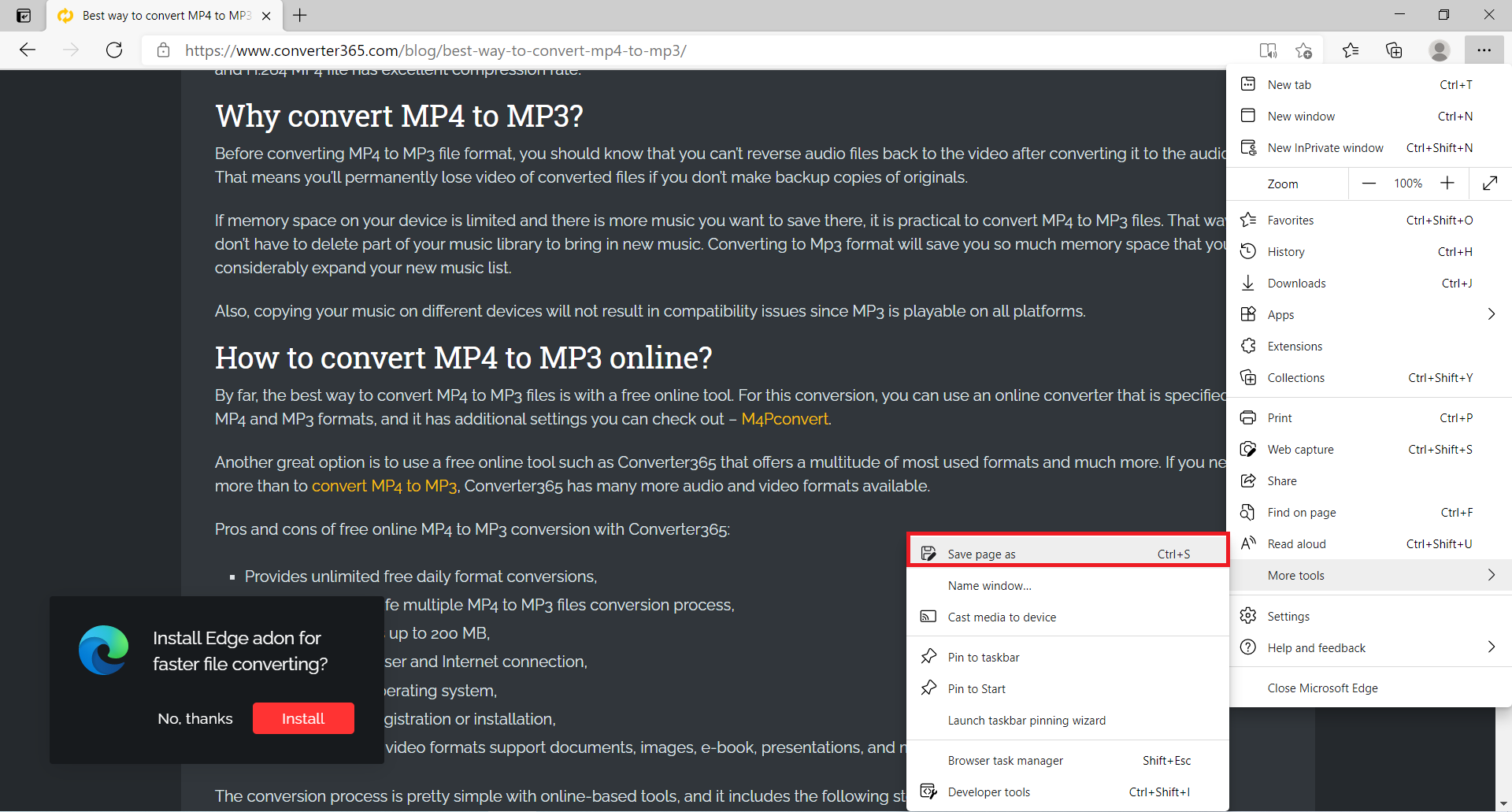Click the user profile avatar icon
1512x812 pixels.
pos(1439,50)
